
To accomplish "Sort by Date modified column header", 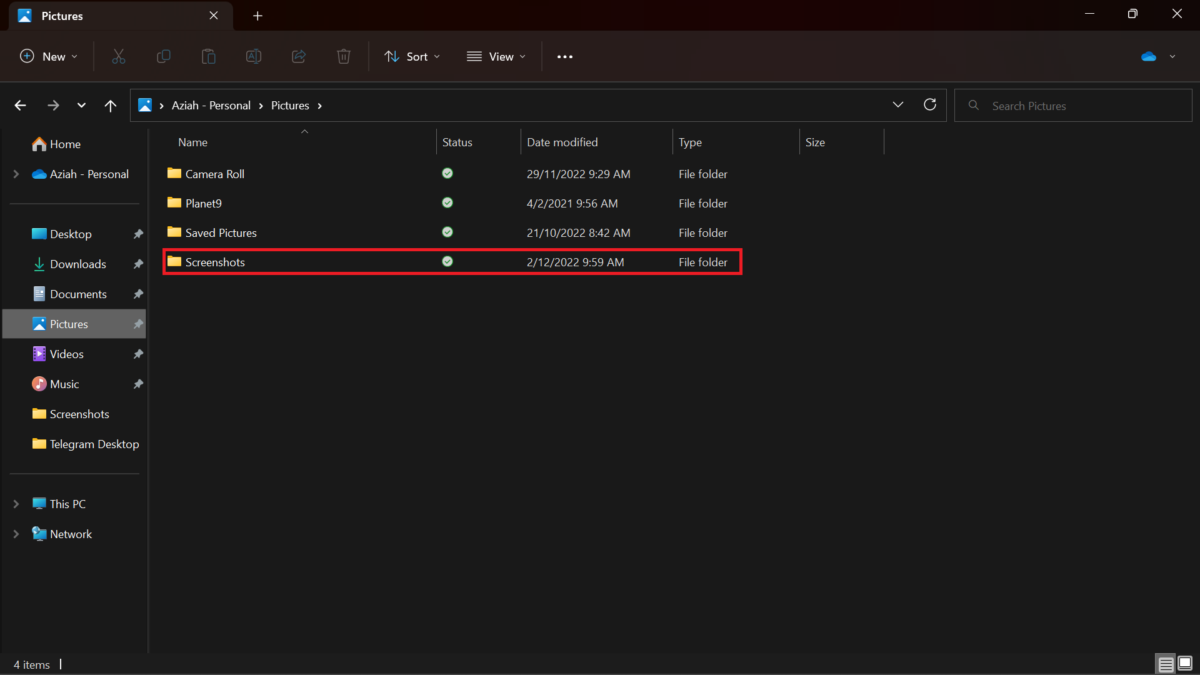I will pyautogui.click(x=562, y=142).
